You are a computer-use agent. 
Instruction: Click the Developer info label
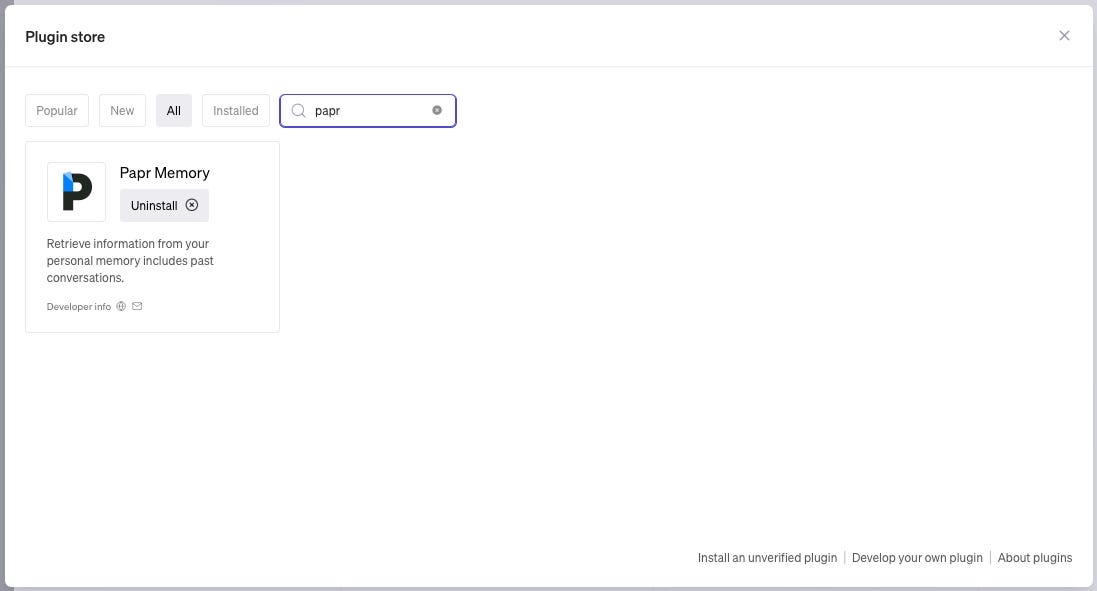pos(79,306)
